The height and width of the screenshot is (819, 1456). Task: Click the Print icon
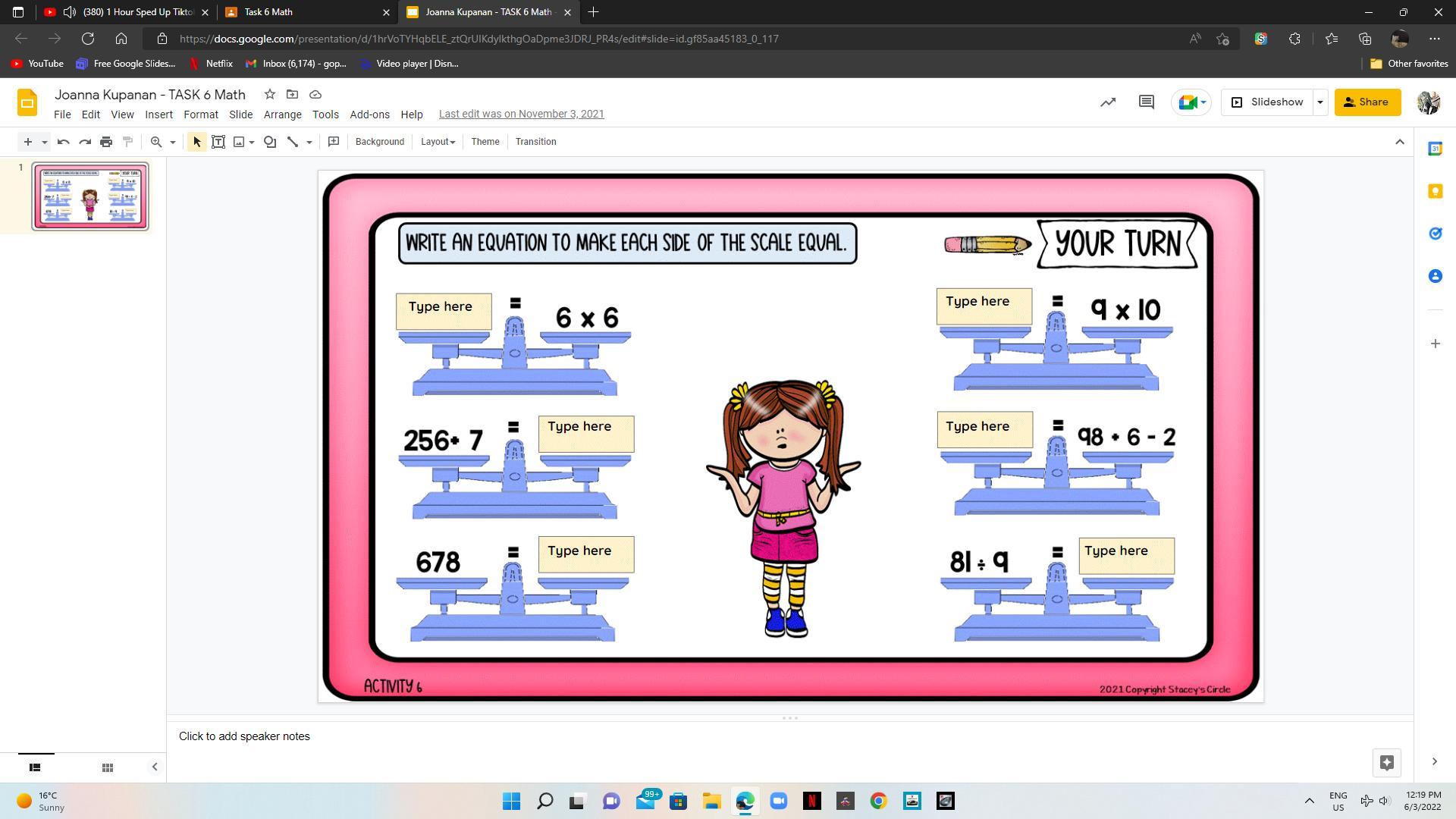coord(106,142)
